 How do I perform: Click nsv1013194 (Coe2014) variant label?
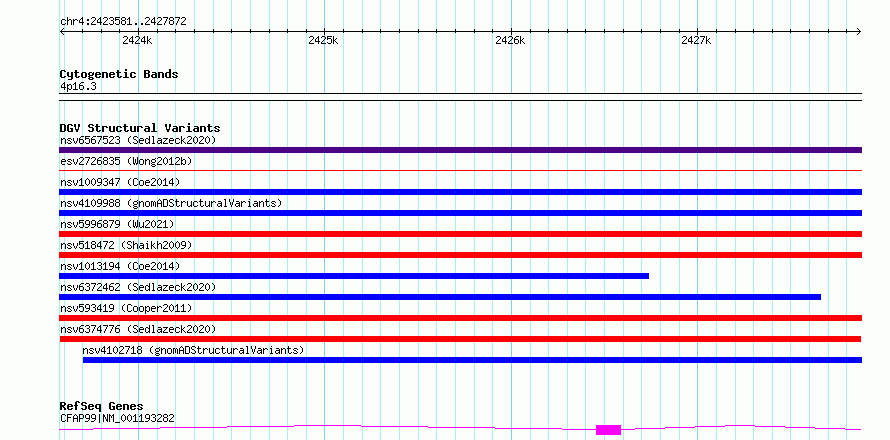[x=120, y=266]
